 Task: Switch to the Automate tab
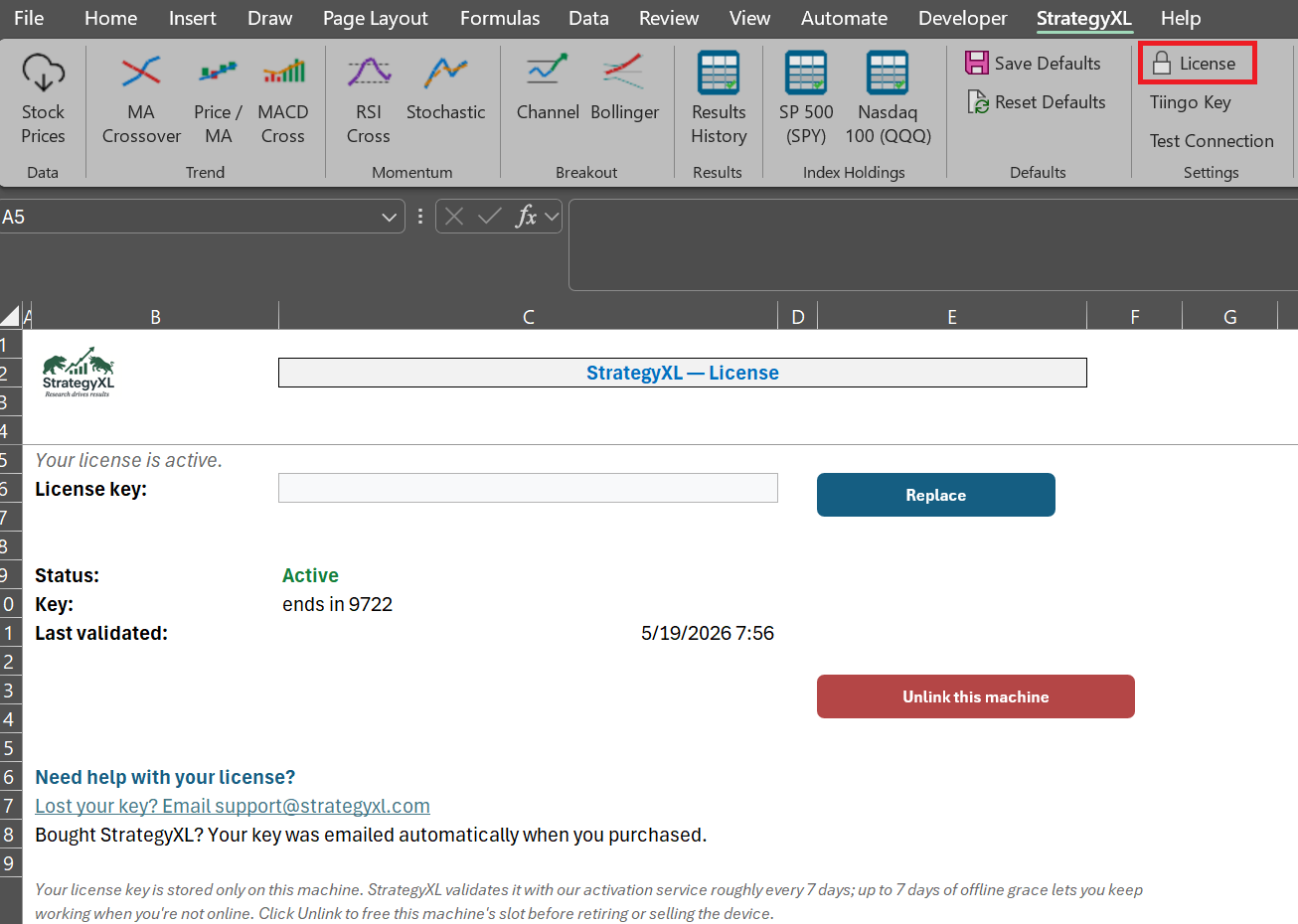click(x=844, y=18)
